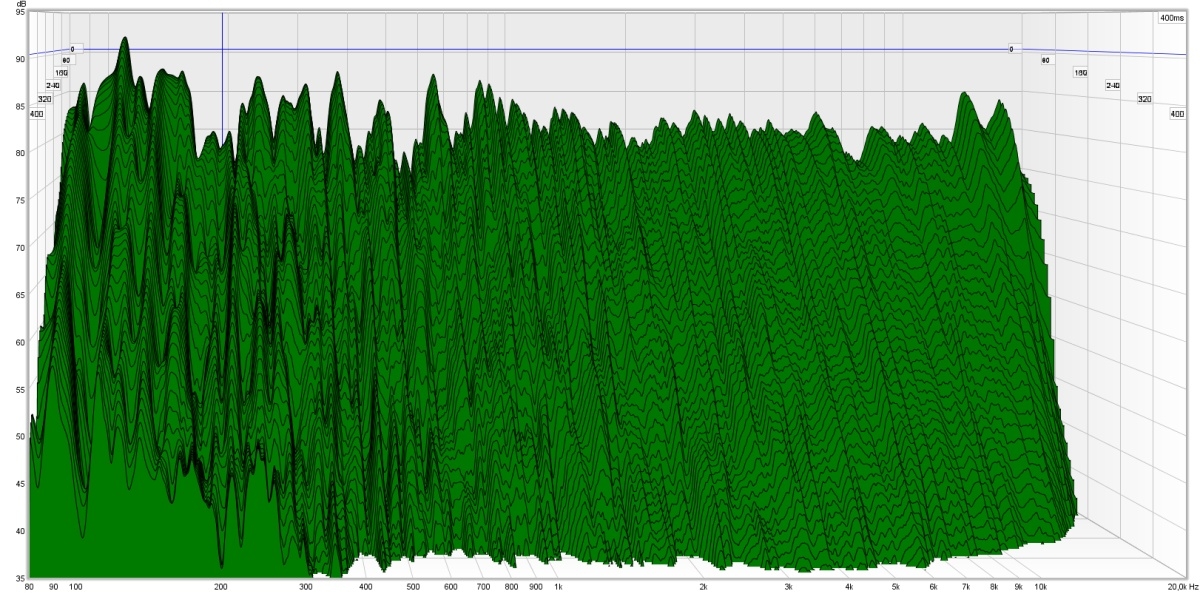Click the blue cursor crosshair intersection
This screenshot has width=1200, height=594.
tap(222, 49)
